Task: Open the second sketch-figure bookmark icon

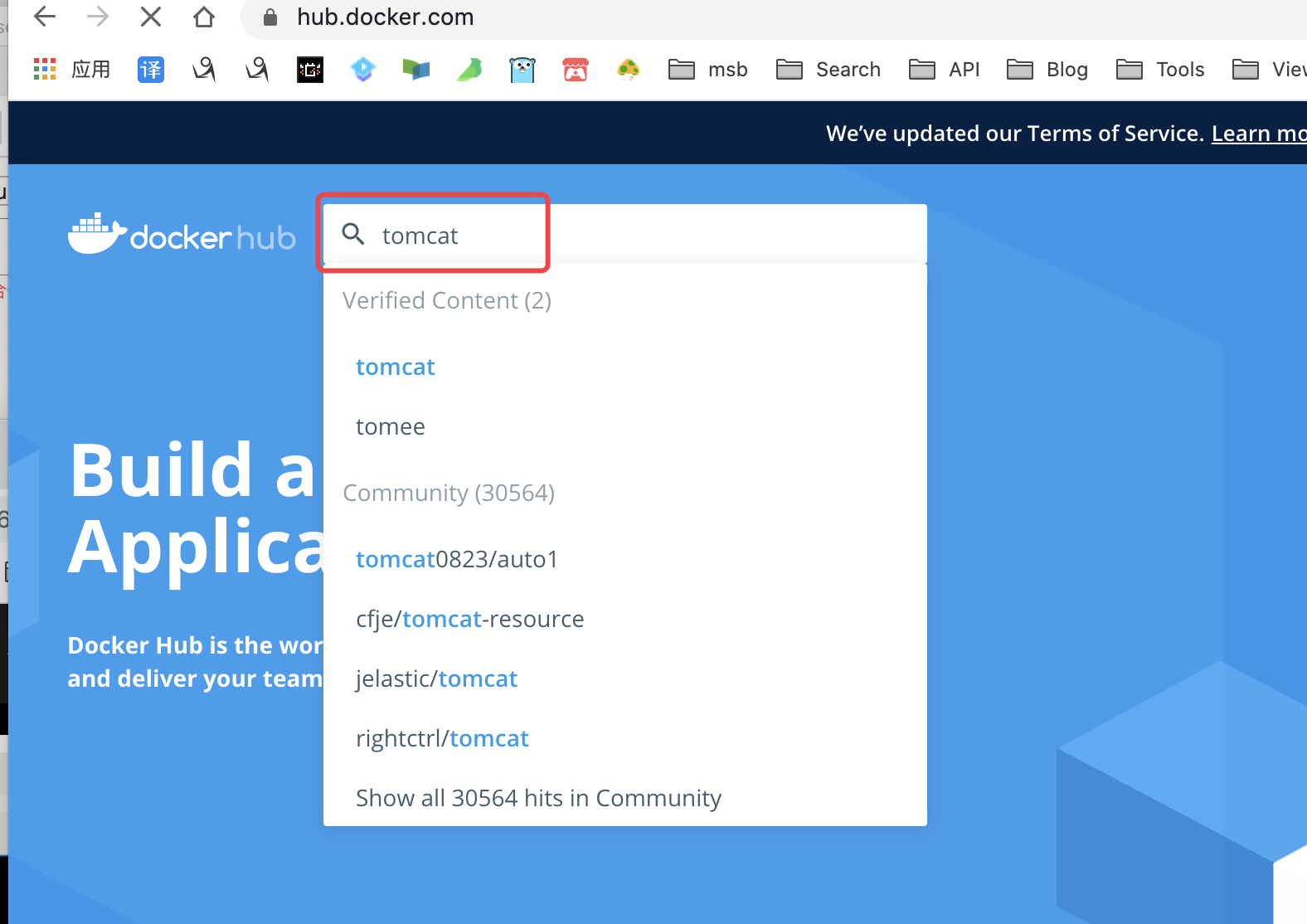Action: tap(257, 70)
